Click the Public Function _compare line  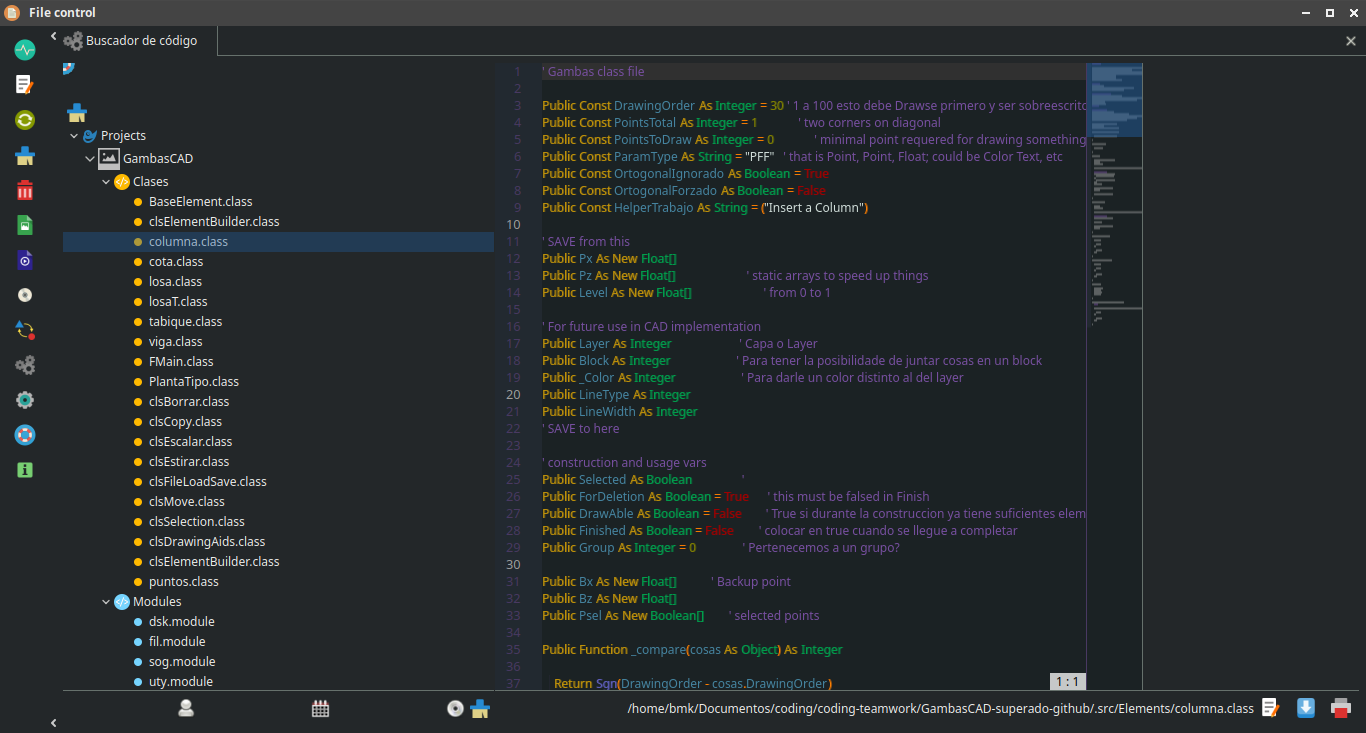click(692, 650)
